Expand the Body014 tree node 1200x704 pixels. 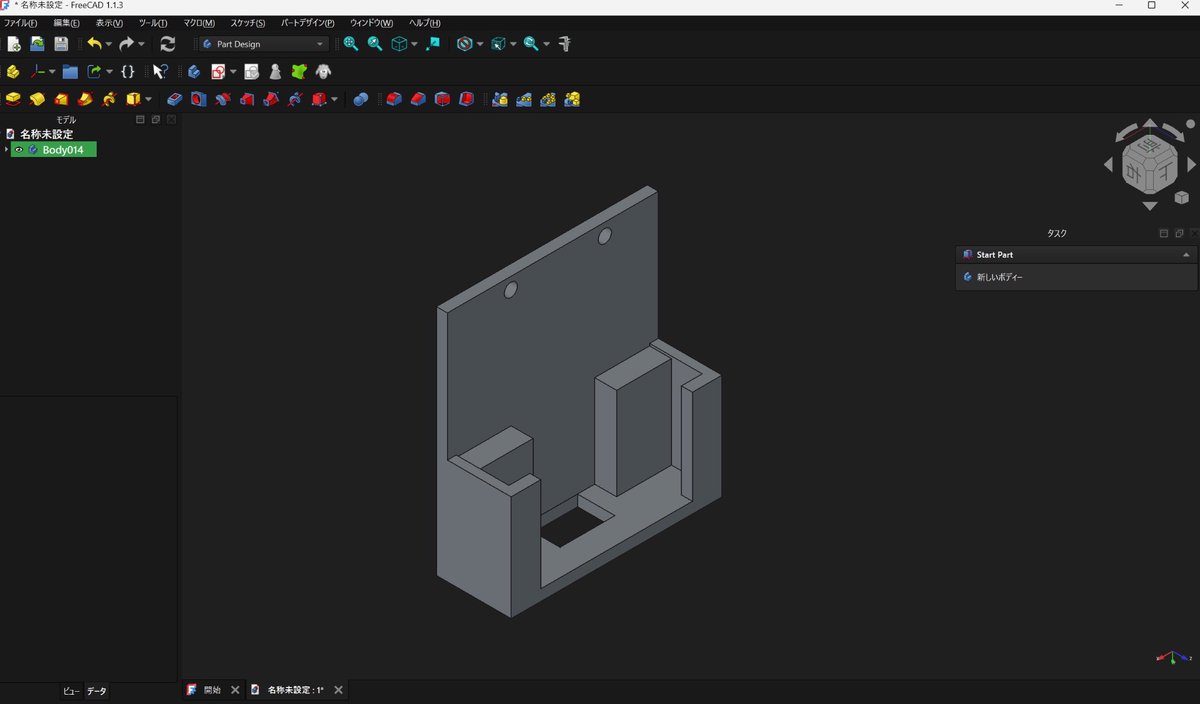click(x=6, y=150)
